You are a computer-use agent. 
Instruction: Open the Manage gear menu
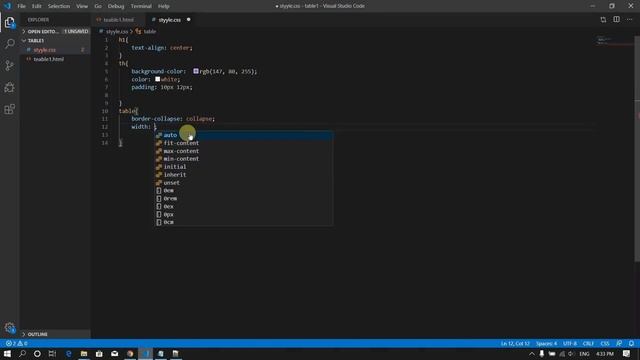click(9, 328)
